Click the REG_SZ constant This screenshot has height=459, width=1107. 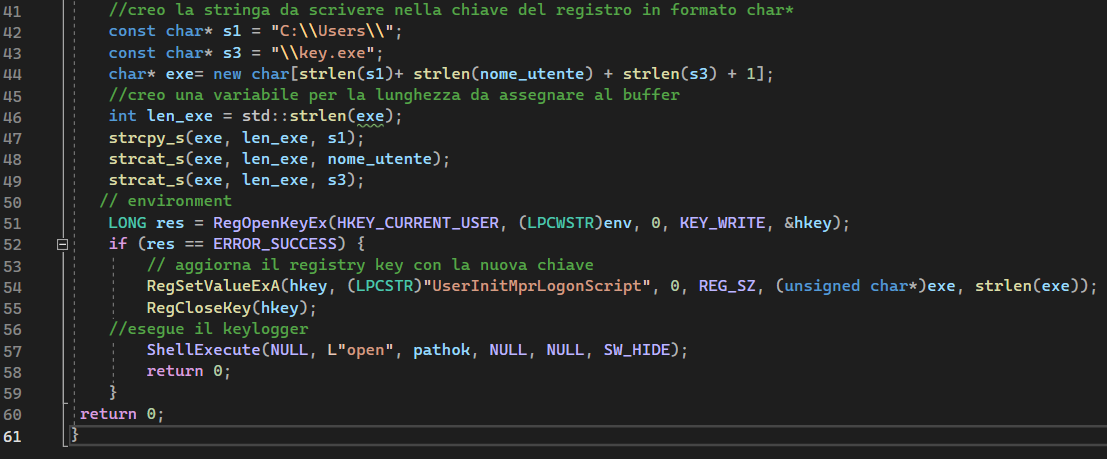click(727, 287)
